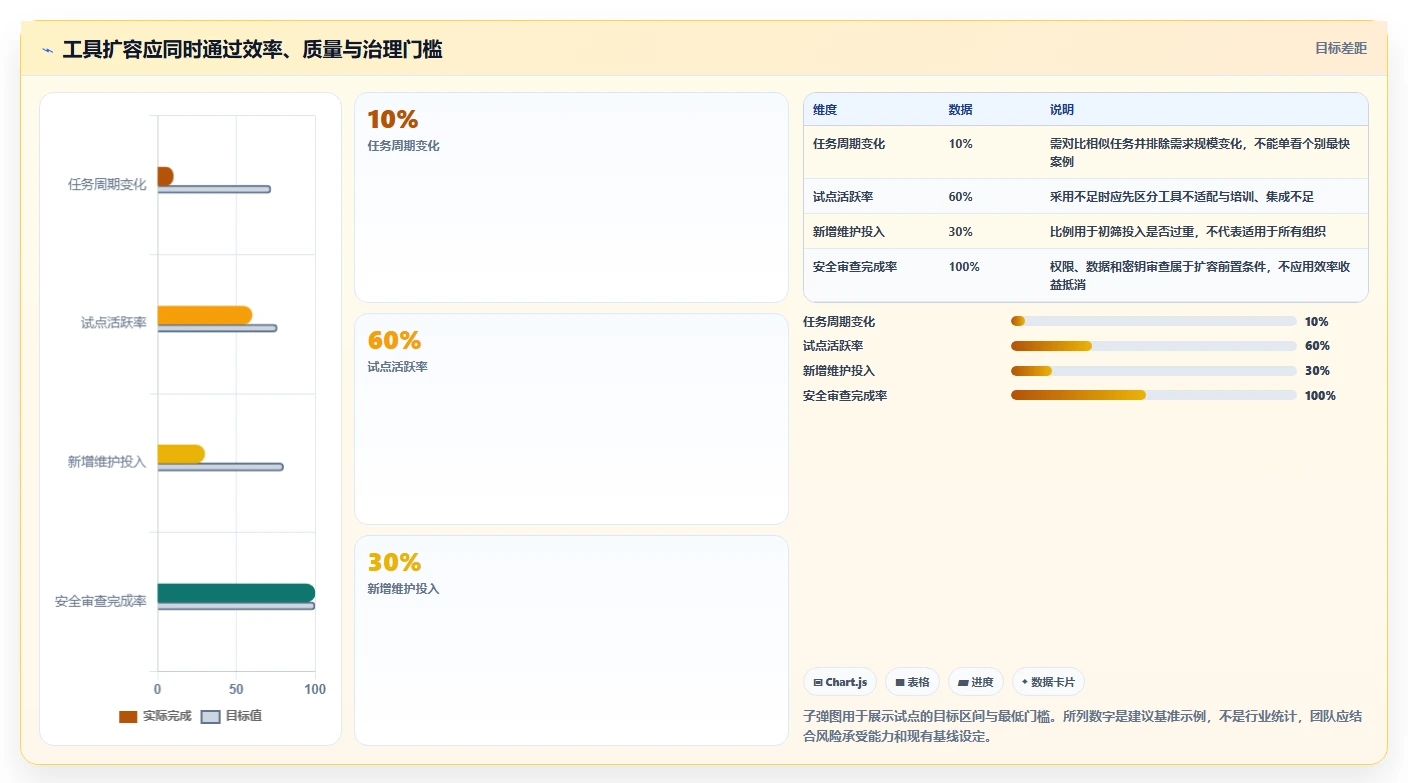The height and width of the screenshot is (783, 1408).
Task: Click the 新增维护投入 axis label in the chart
Action: click(107, 462)
